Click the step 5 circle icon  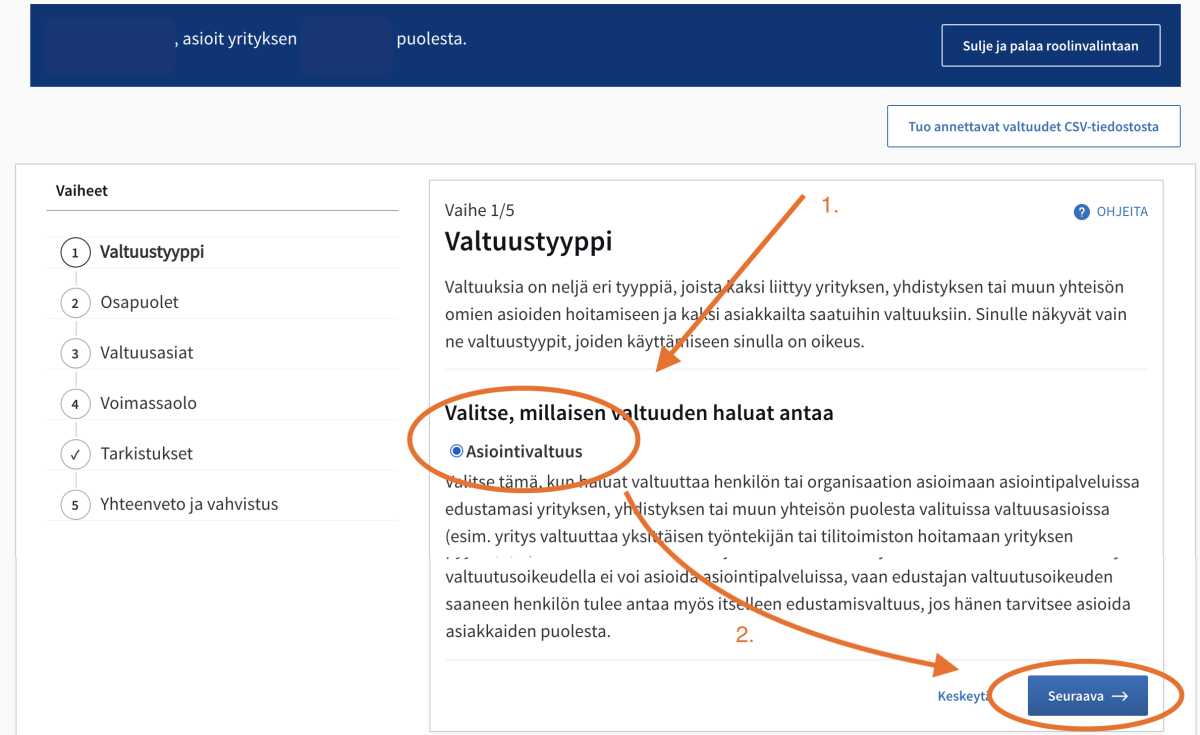[74, 505]
